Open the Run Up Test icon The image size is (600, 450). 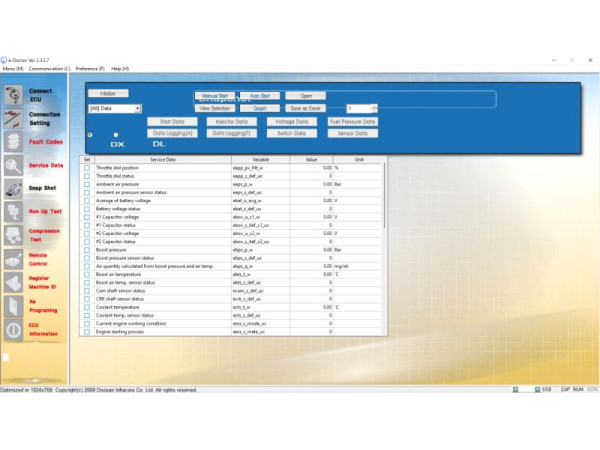13,211
